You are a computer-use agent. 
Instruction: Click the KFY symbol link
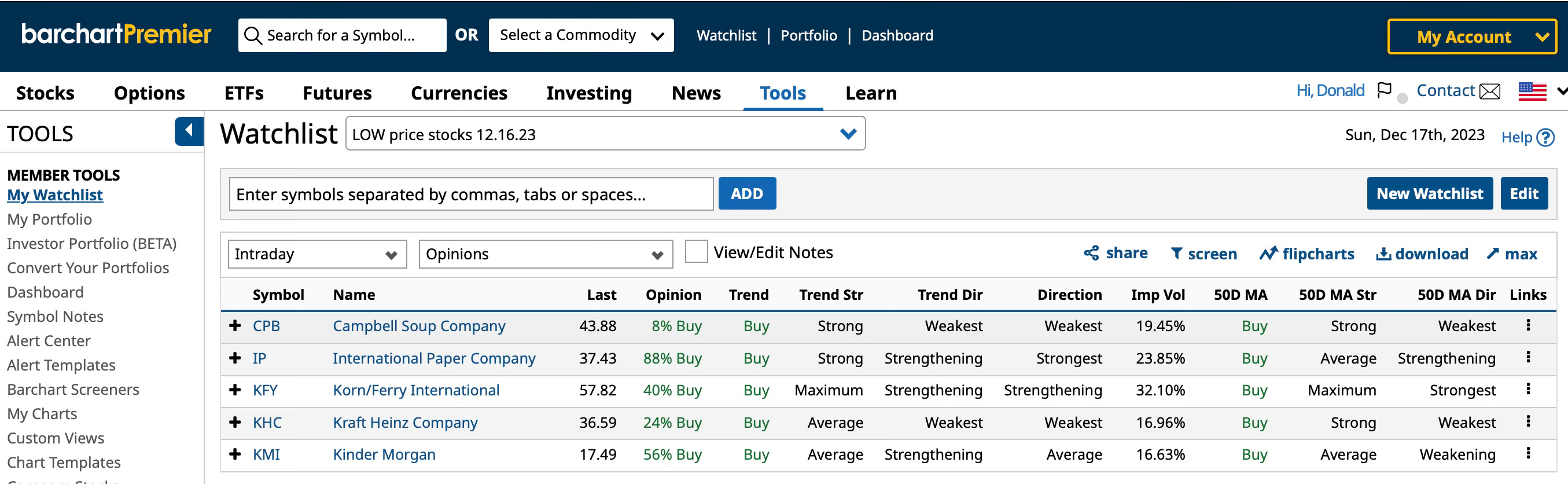pyautogui.click(x=265, y=390)
